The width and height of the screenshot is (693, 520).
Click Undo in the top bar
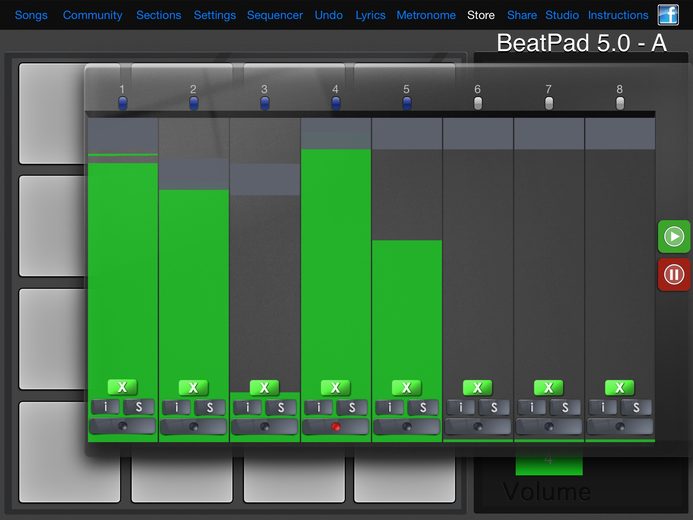[329, 15]
